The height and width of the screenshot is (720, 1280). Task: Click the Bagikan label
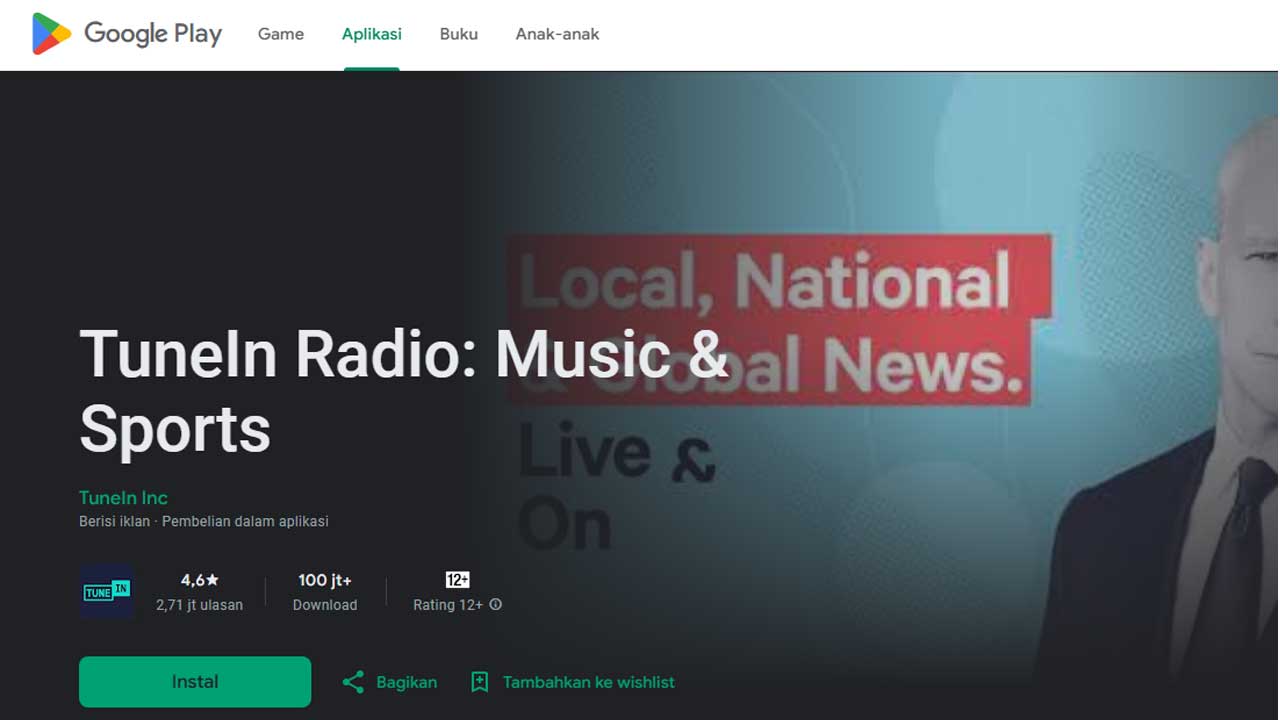(x=407, y=682)
